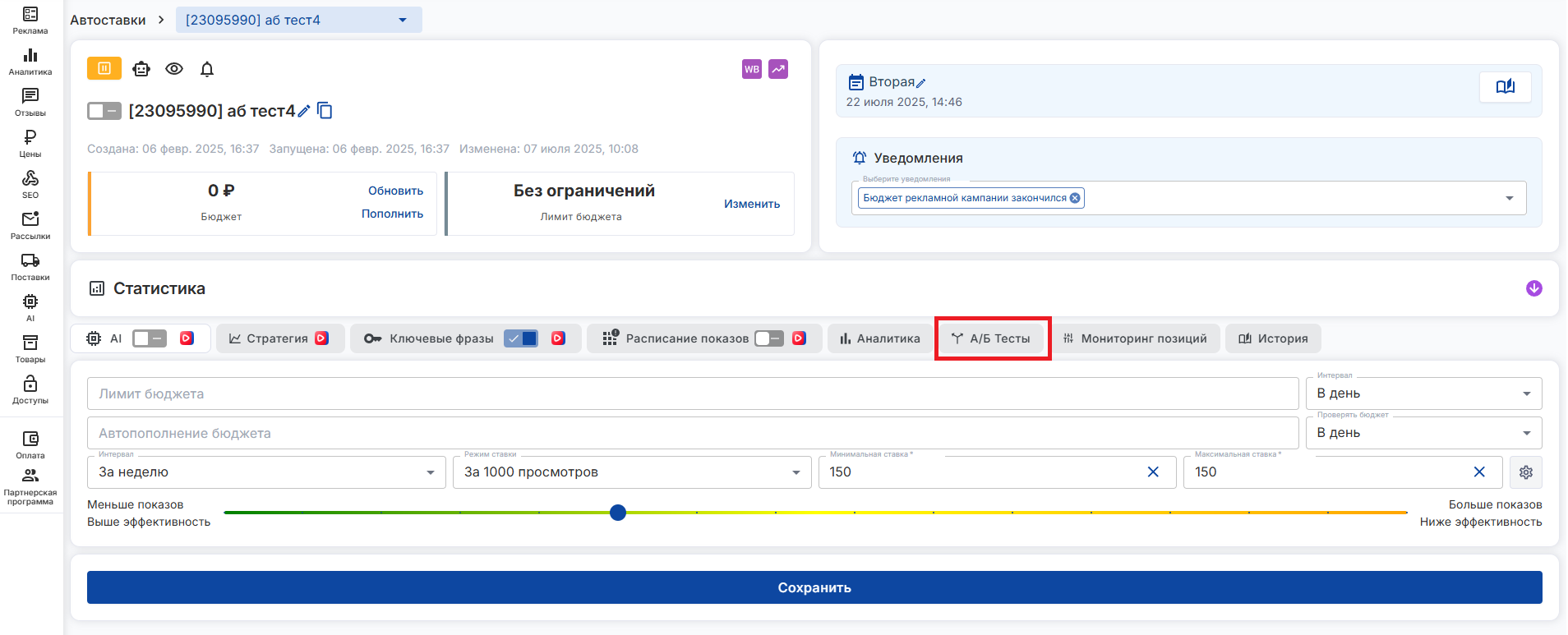Enable the Расписание показов toggle
The width and height of the screenshot is (1568, 635).
(769, 338)
